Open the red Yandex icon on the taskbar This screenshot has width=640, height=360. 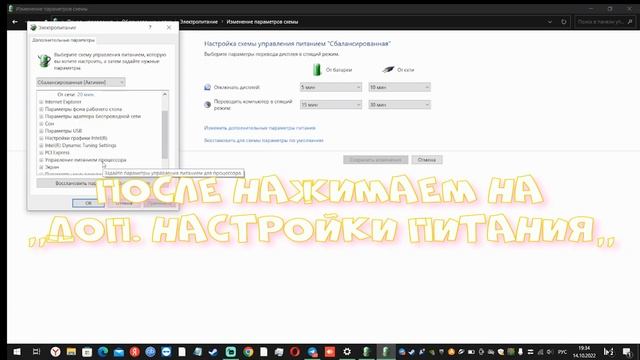point(135,352)
